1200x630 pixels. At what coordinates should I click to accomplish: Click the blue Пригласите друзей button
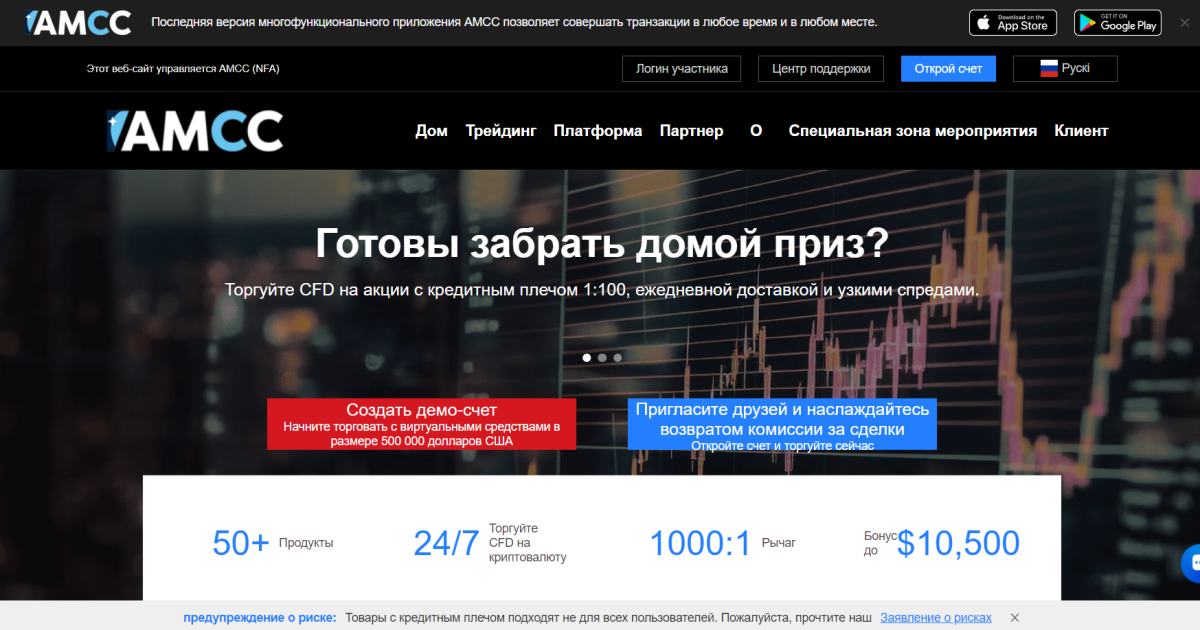(x=782, y=424)
